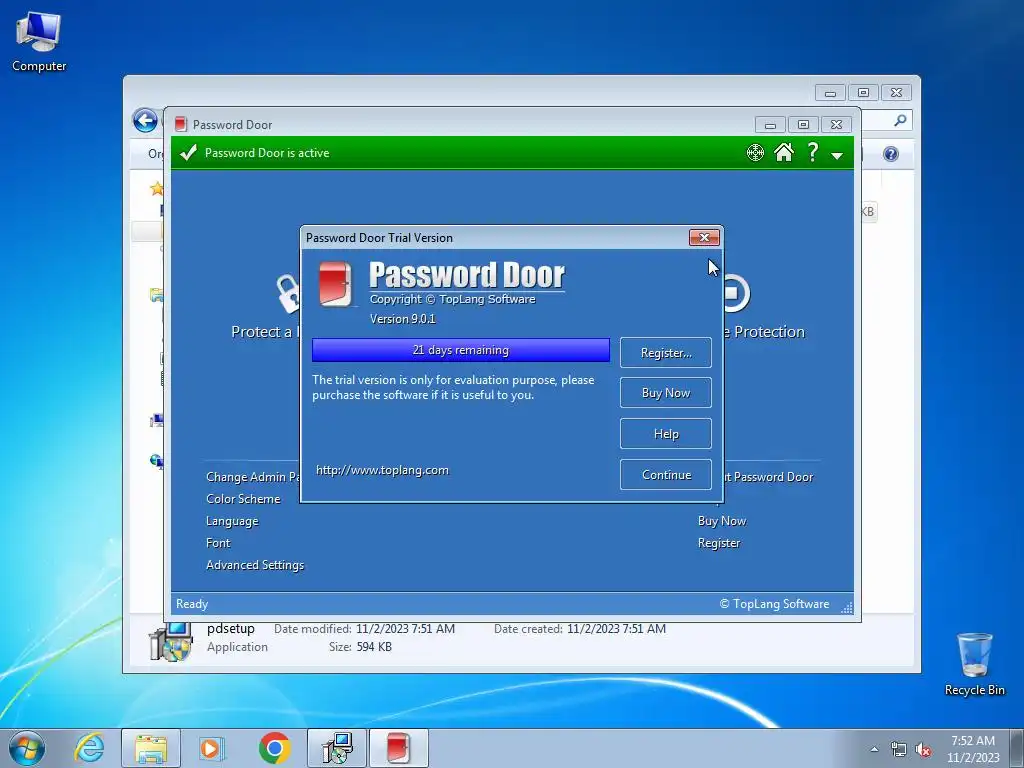Image resolution: width=1024 pixels, height=768 pixels.
Task: Open Color Scheme settings
Action: click(x=243, y=499)
